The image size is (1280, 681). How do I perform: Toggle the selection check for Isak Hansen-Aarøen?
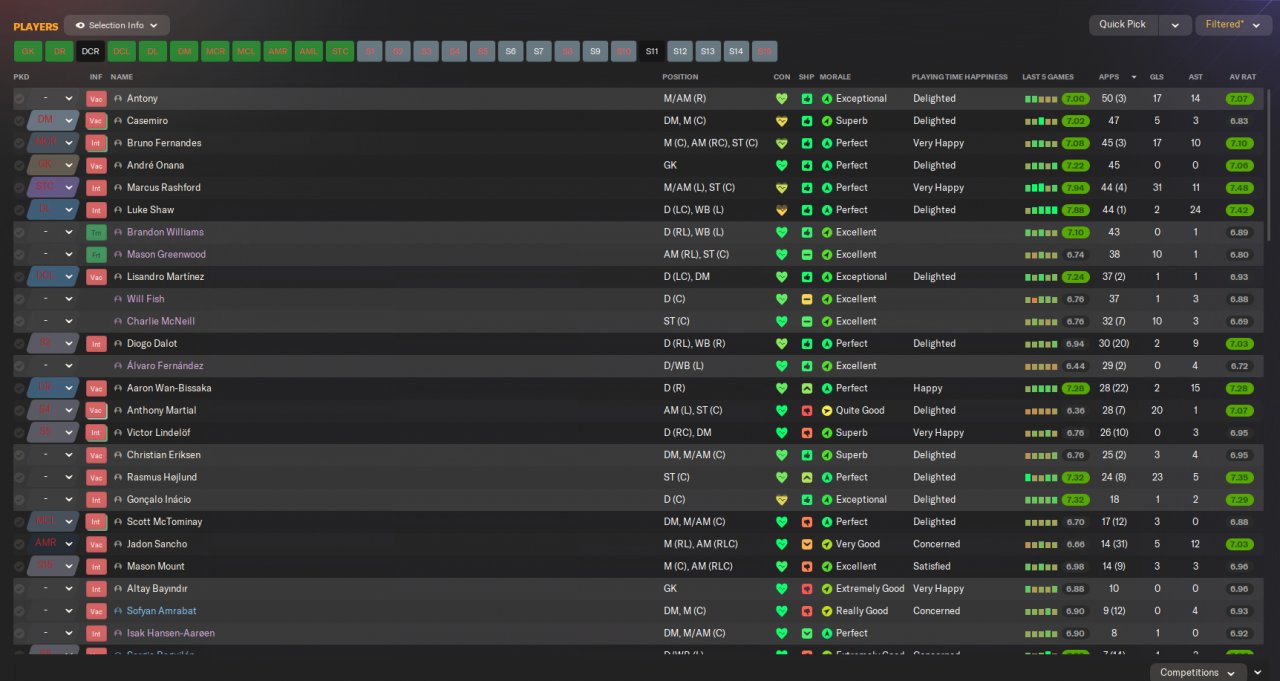[19, 633]
